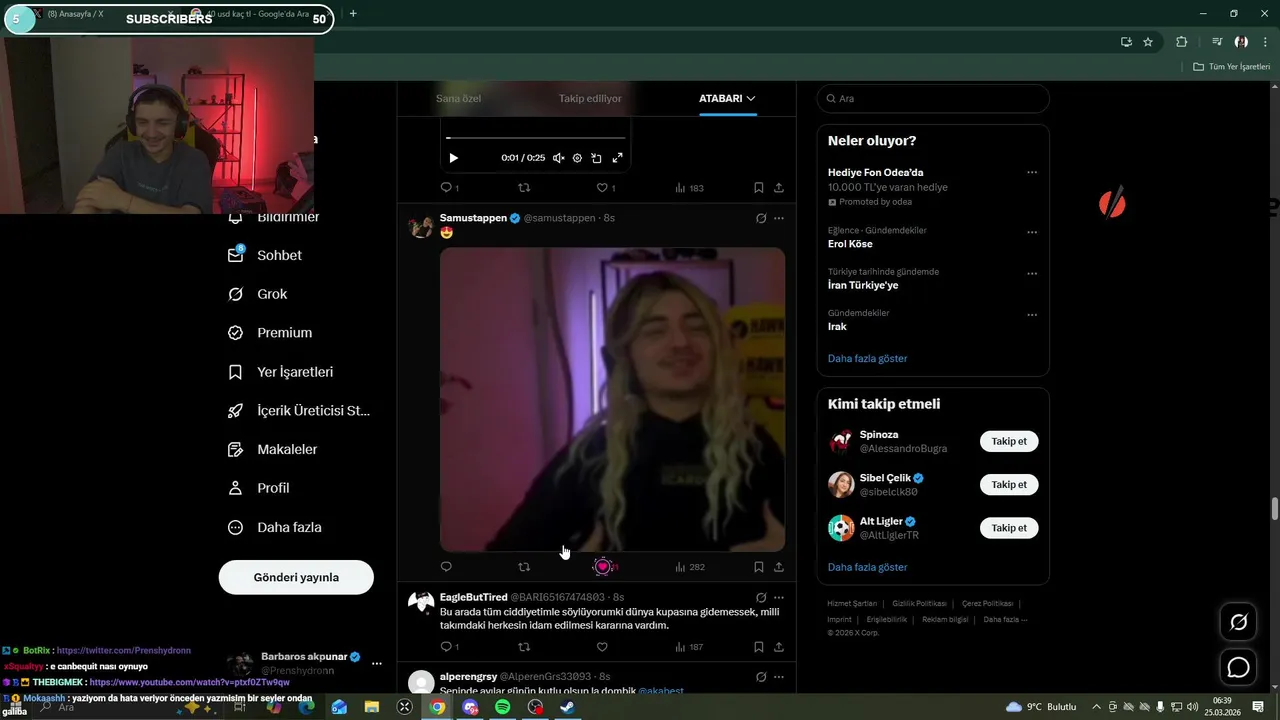Open more options on Samustappen's post
Screen dimensions: 1280x720
pos(779,218)
